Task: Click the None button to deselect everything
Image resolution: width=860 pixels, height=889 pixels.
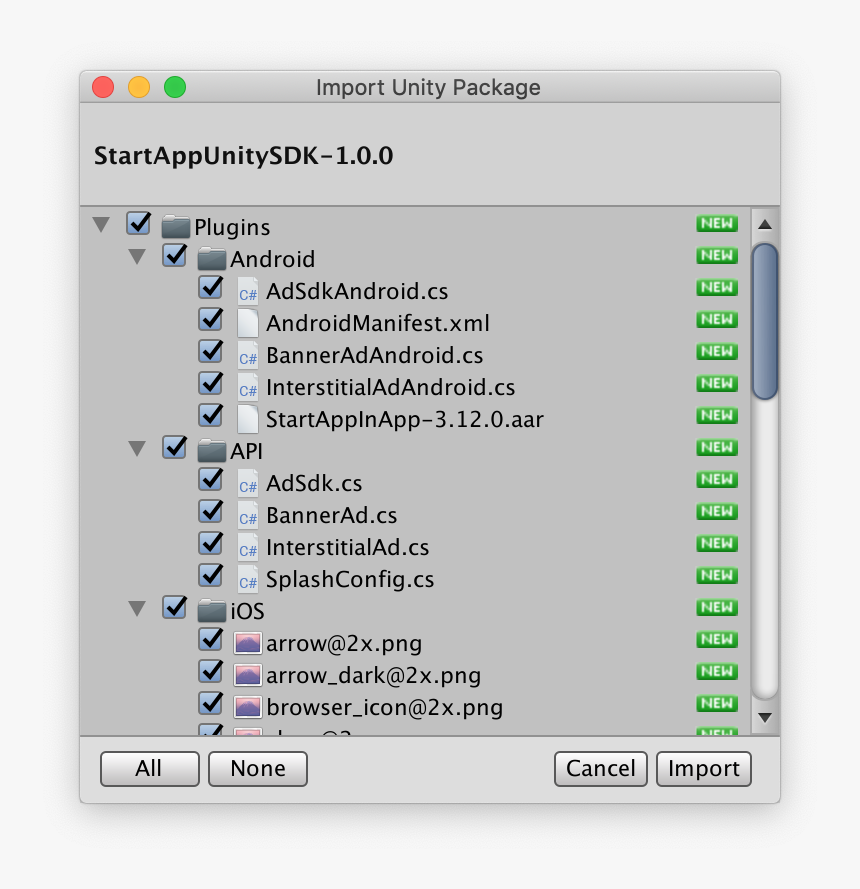Action: click(x=258, y=769)
